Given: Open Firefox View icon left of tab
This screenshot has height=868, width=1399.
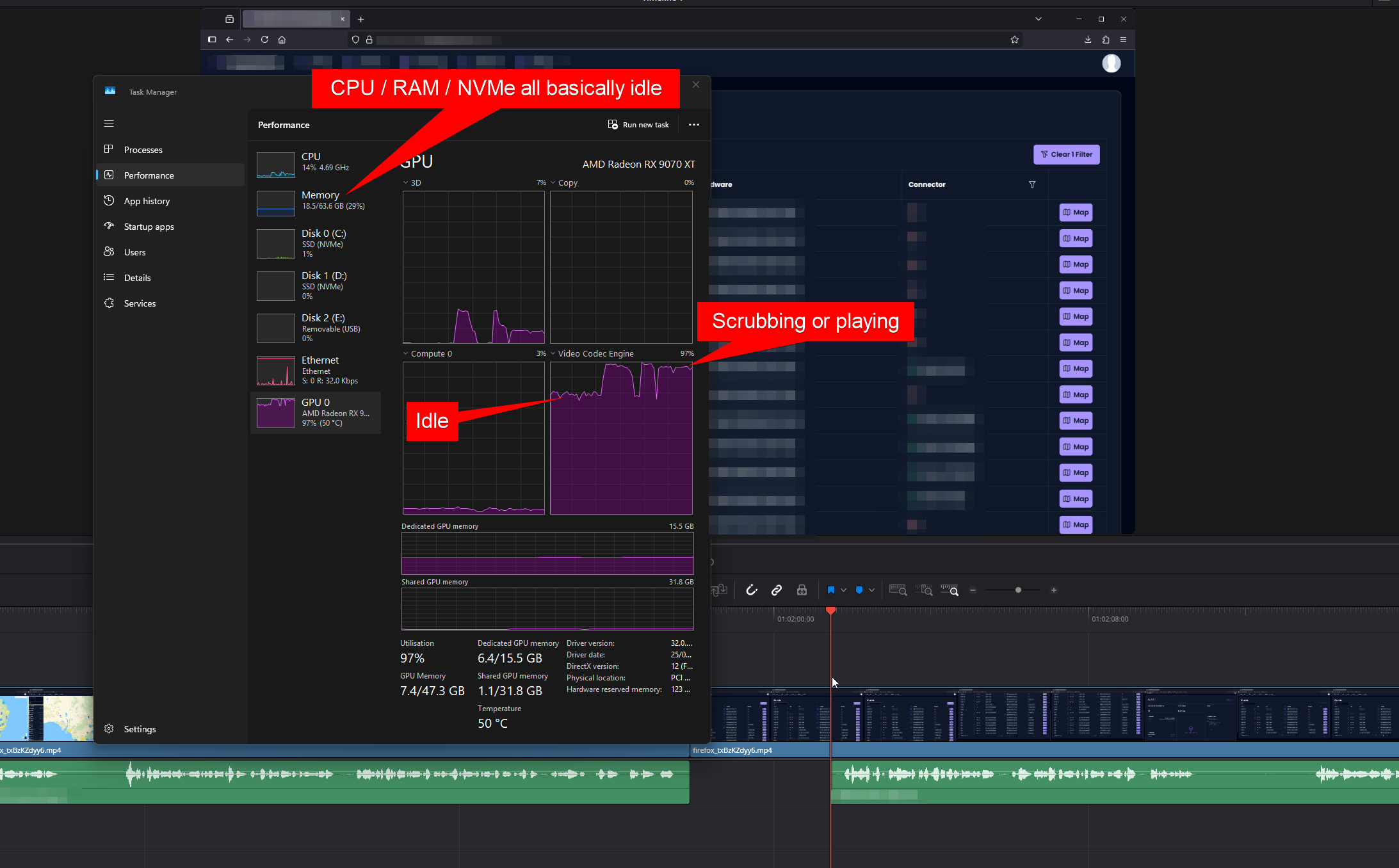Looking at the screenshot, I should click(229, 19).
